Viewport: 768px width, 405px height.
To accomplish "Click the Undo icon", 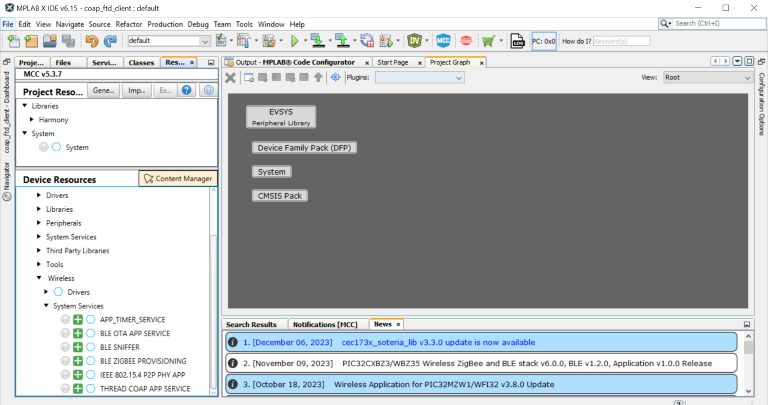I will tap(92, 41).
